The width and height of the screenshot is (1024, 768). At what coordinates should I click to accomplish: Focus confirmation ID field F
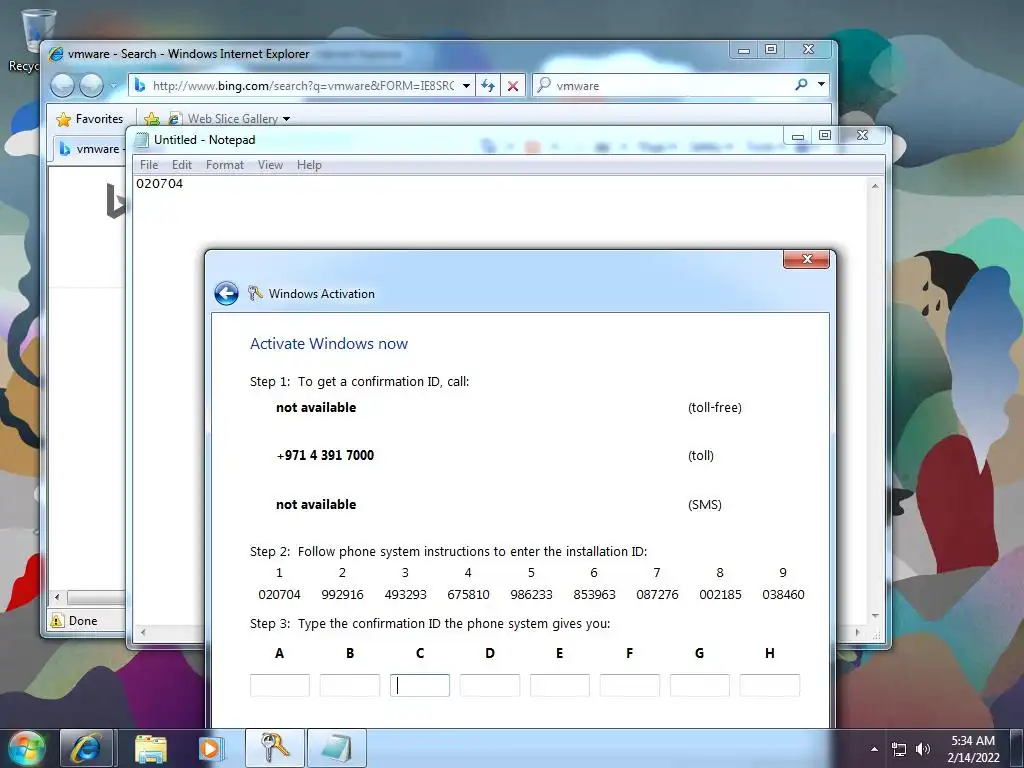(630, 685)
